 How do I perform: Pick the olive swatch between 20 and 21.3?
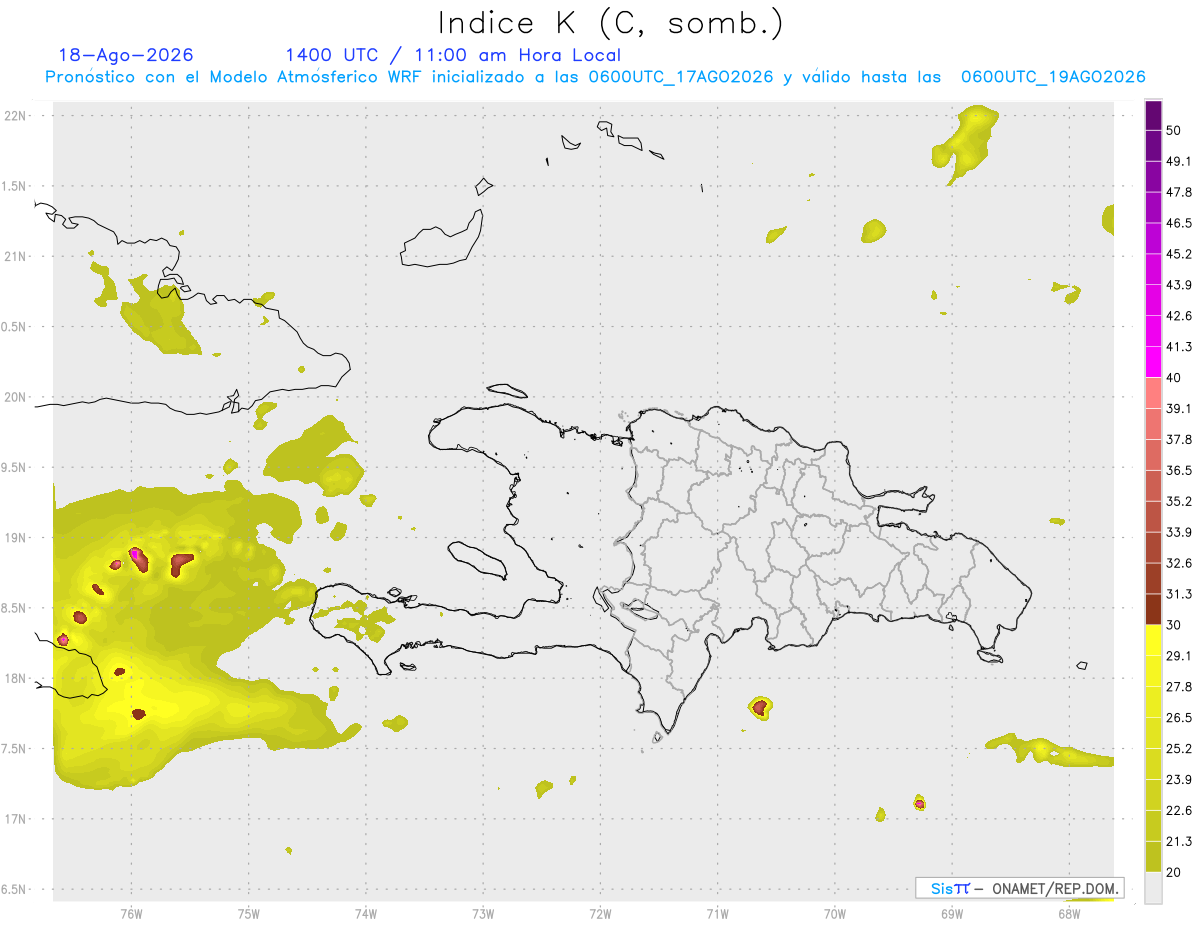1153,857
